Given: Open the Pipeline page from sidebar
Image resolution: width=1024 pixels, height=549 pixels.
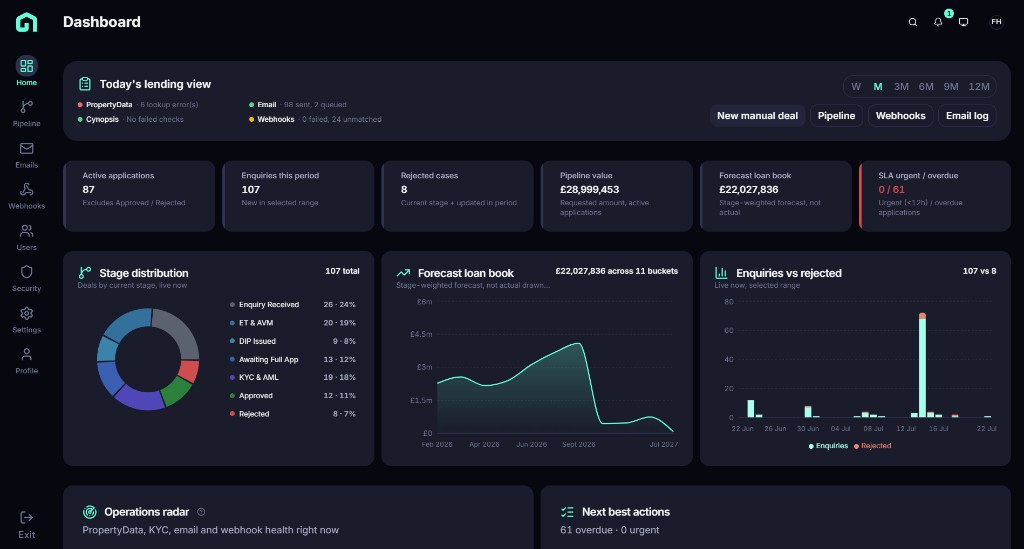Looking at the screenshot, I should (26, 114).
